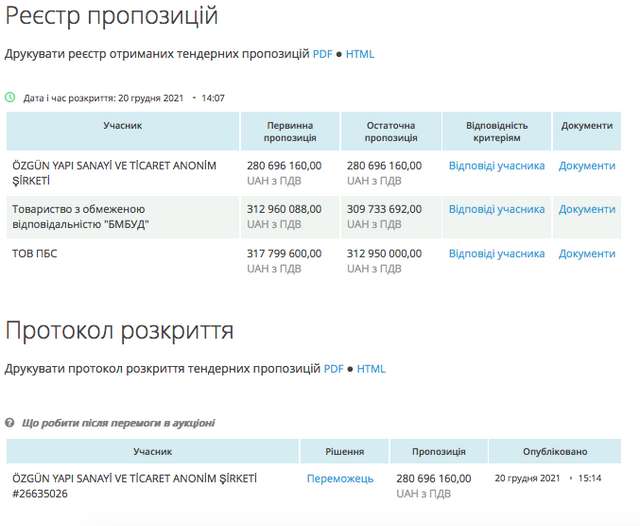Viewport: 640px width, 526px height.
Task: View Відповіді учасника for ÖZGÜN YAPI
Action: (496, 166)
